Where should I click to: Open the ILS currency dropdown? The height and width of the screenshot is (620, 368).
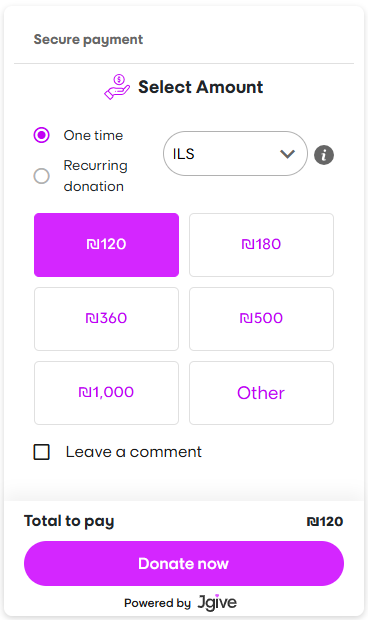(235, 154)
